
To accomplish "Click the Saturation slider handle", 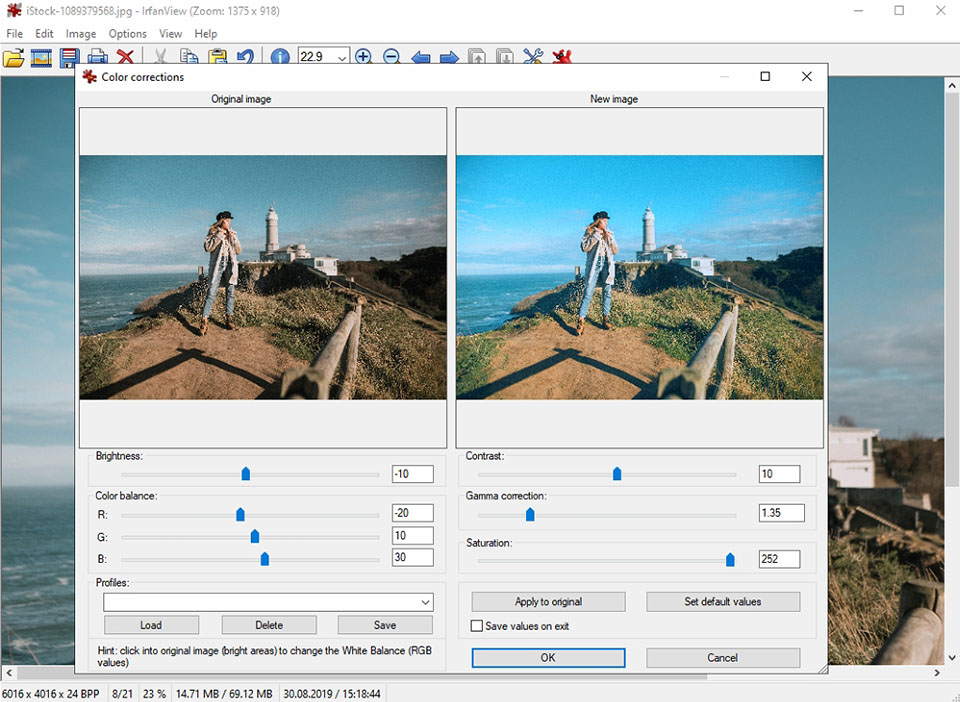I will coord(730,560).
